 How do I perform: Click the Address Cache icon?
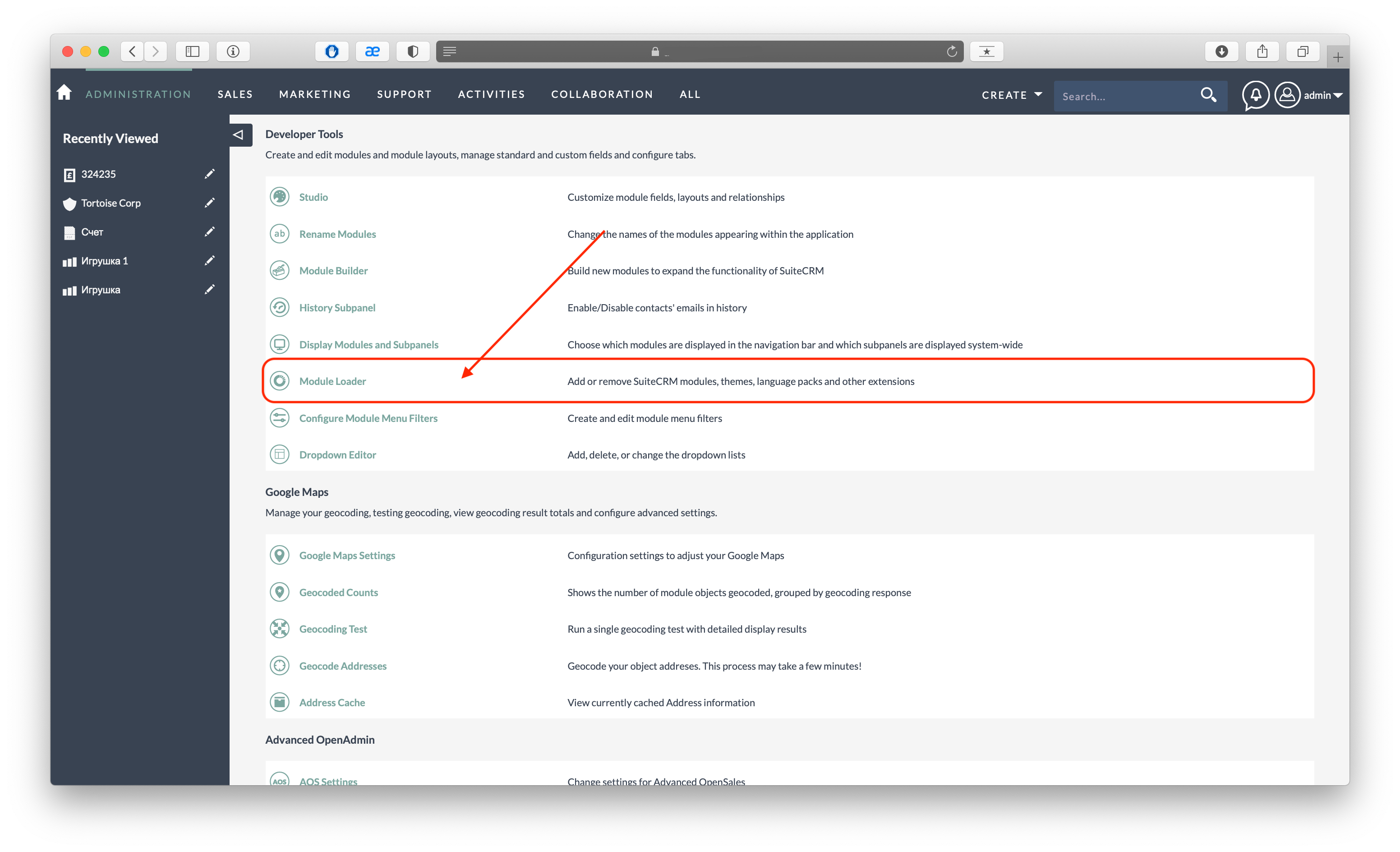280,703
